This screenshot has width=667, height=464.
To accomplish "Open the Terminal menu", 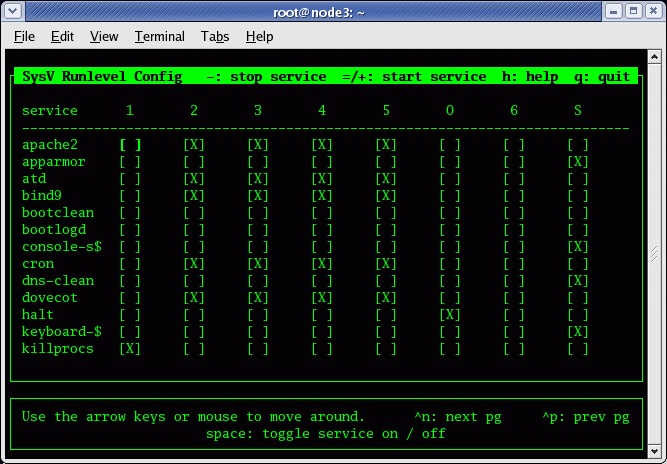I will [x=159, y=37].
